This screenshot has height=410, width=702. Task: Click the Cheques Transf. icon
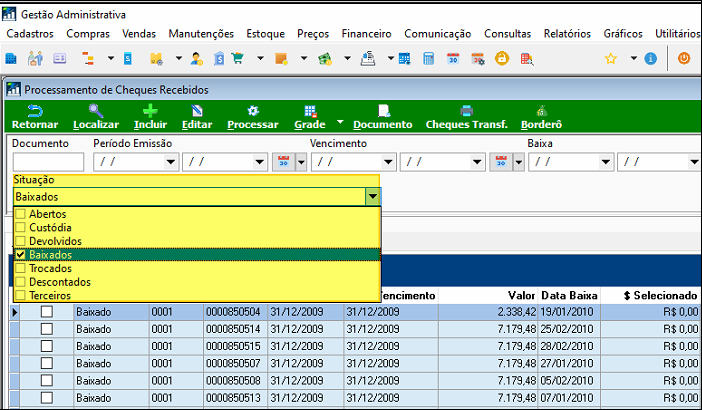(x=466, y=111)
